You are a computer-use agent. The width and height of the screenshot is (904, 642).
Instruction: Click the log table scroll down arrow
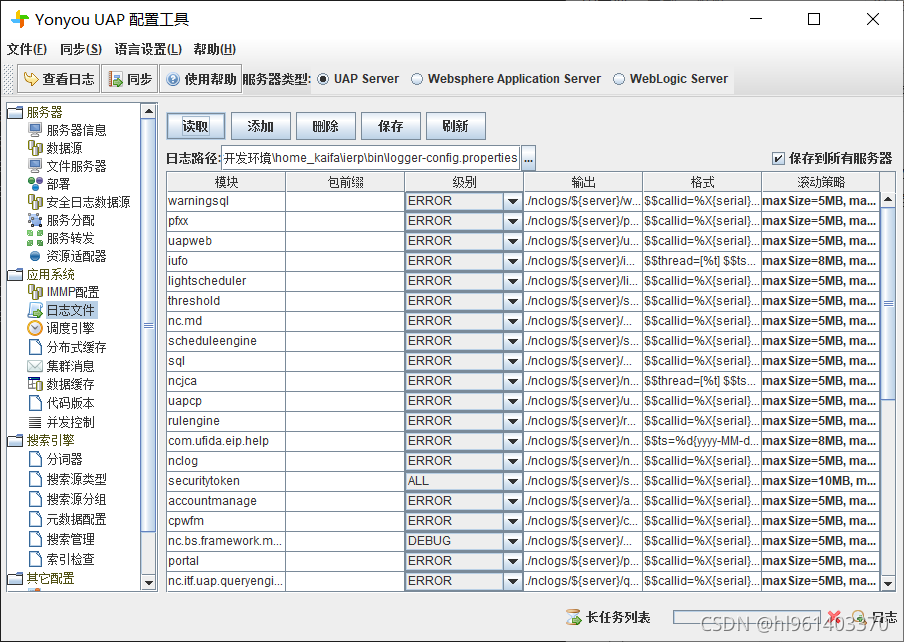[x=888, y=583]
